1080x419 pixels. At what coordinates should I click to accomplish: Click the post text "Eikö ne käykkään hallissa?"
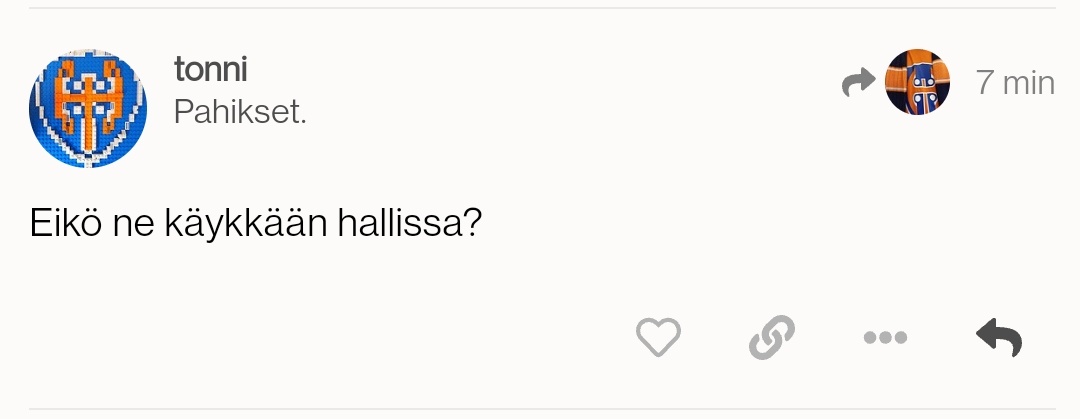[256, 222]
